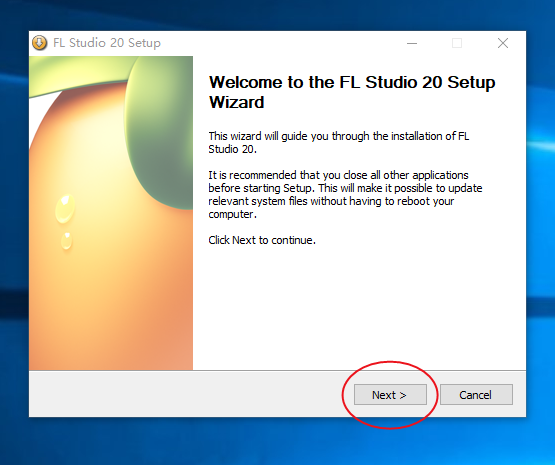Cancel the FL Studio setup
This screenshot has height=465, width=555.
tap(476, 395)
